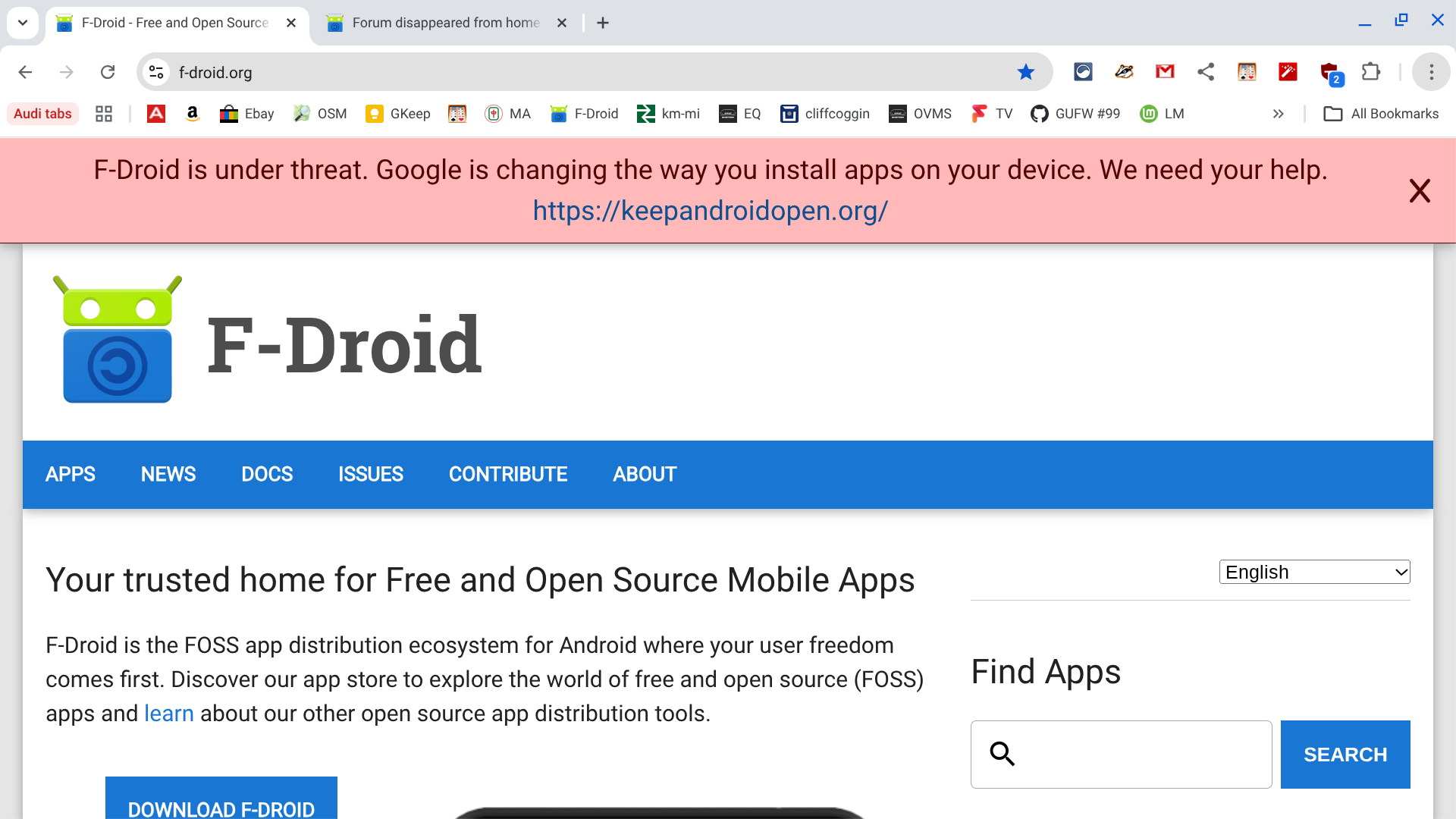Screen dimensions: 1456x819
Task: Click the share extension icon
Action: pos(1206,72)
